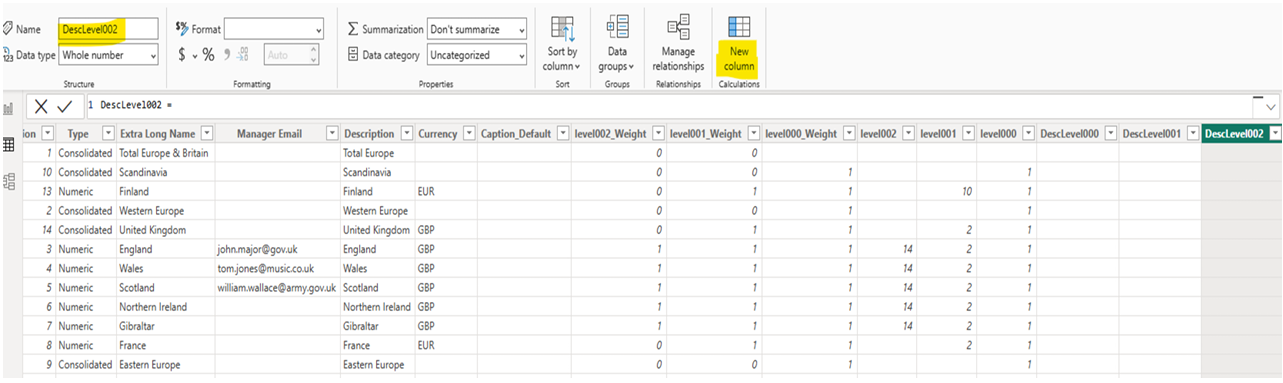Open the Data groups menu

click(x=618, y=44)
